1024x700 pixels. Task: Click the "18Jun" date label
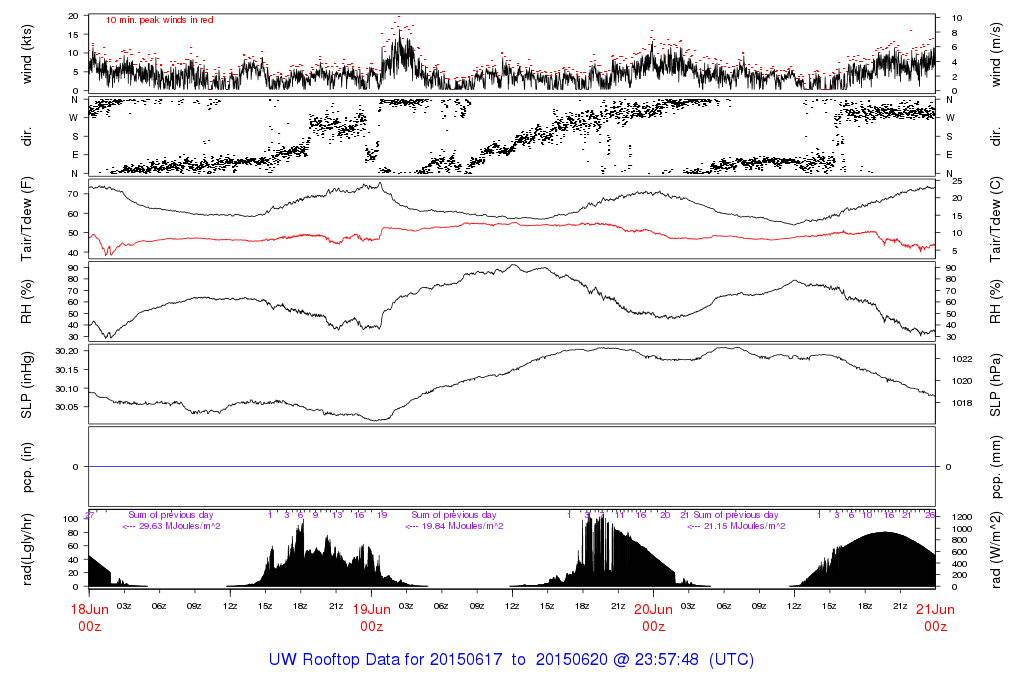(89, 609)
